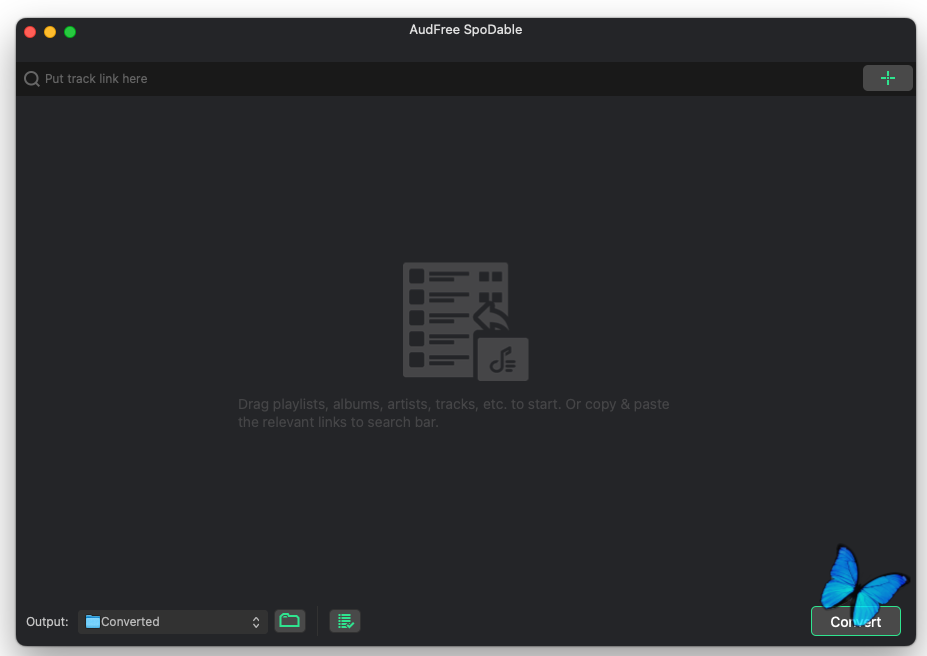The width and height of the screenshot is (927, 656).
Task: Click the 'Drag playlists, albums, artists' hint text
Action: 453,413
